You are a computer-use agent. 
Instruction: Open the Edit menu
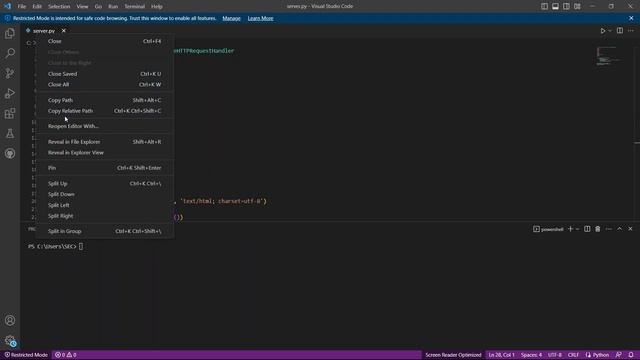tap(37, 7)
